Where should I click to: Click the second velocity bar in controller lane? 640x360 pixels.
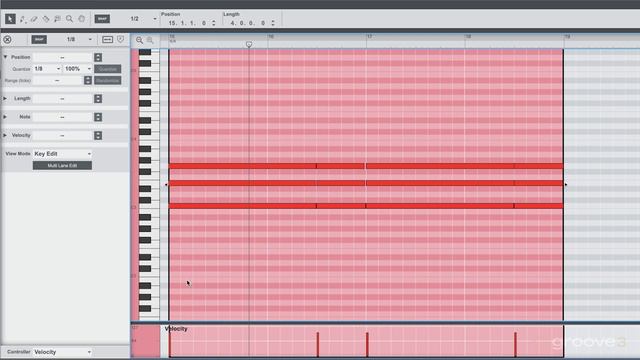(x=318, y=344)
